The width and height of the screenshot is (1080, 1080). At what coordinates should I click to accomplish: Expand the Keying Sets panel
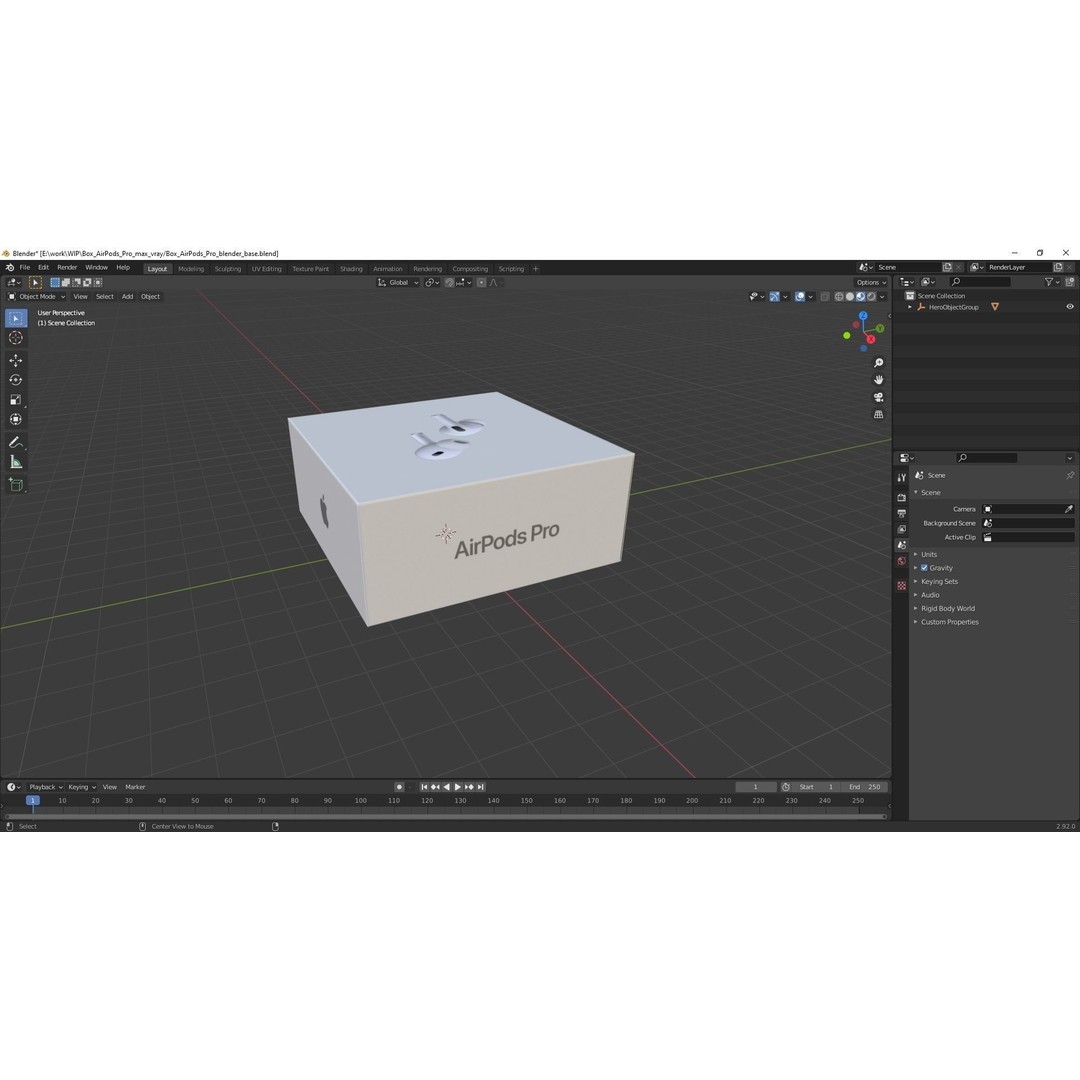pos(939,582)
